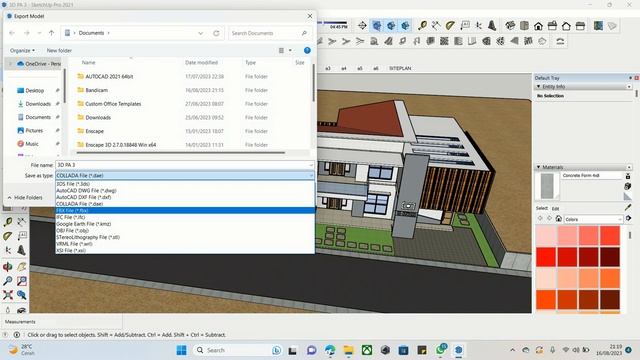Collapse the Materials panel

click(538, 167)
